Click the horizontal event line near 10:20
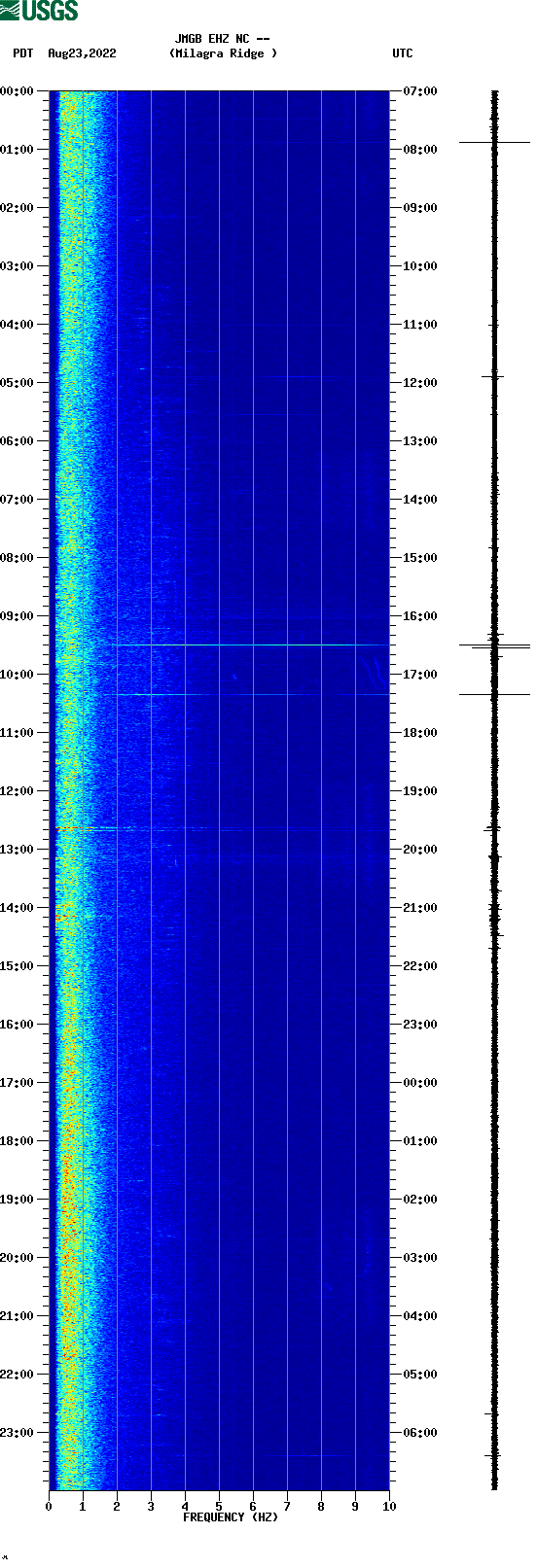 253,694
